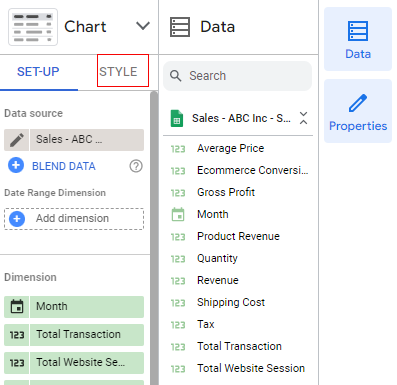397x385 pixels.
Task: Select the Sales - ABC Inc - S... source name
Action: tap(241, 118)
